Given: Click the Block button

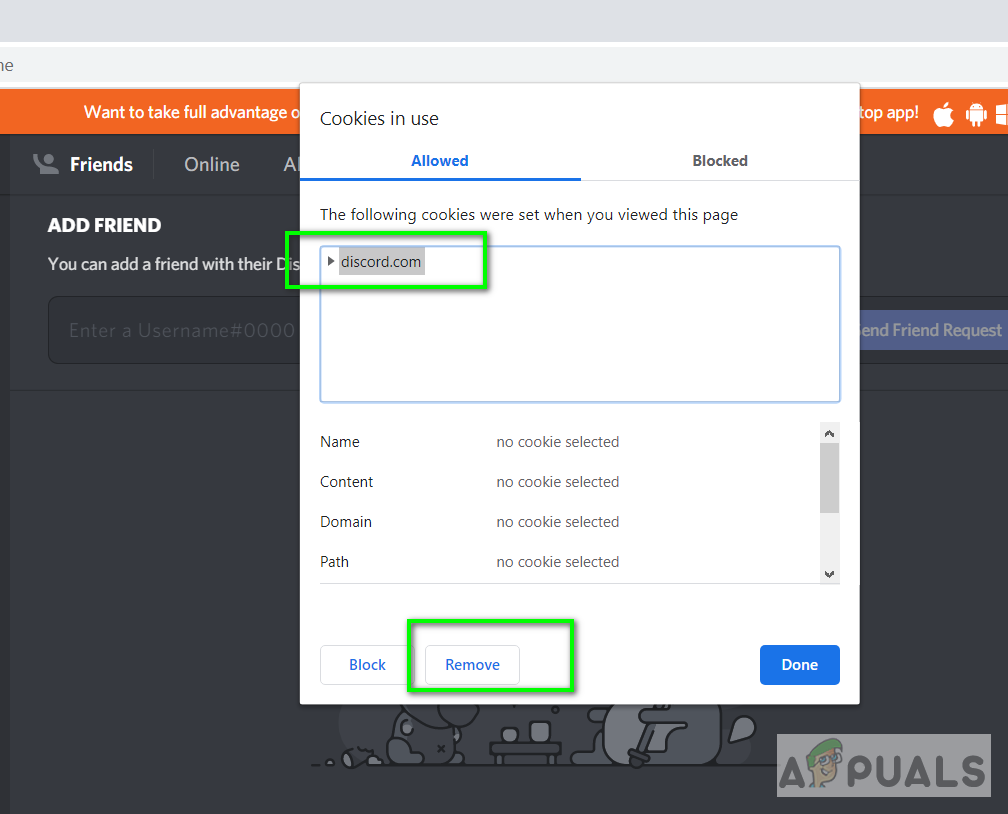Looking at the screenshot, I should 367,665.
